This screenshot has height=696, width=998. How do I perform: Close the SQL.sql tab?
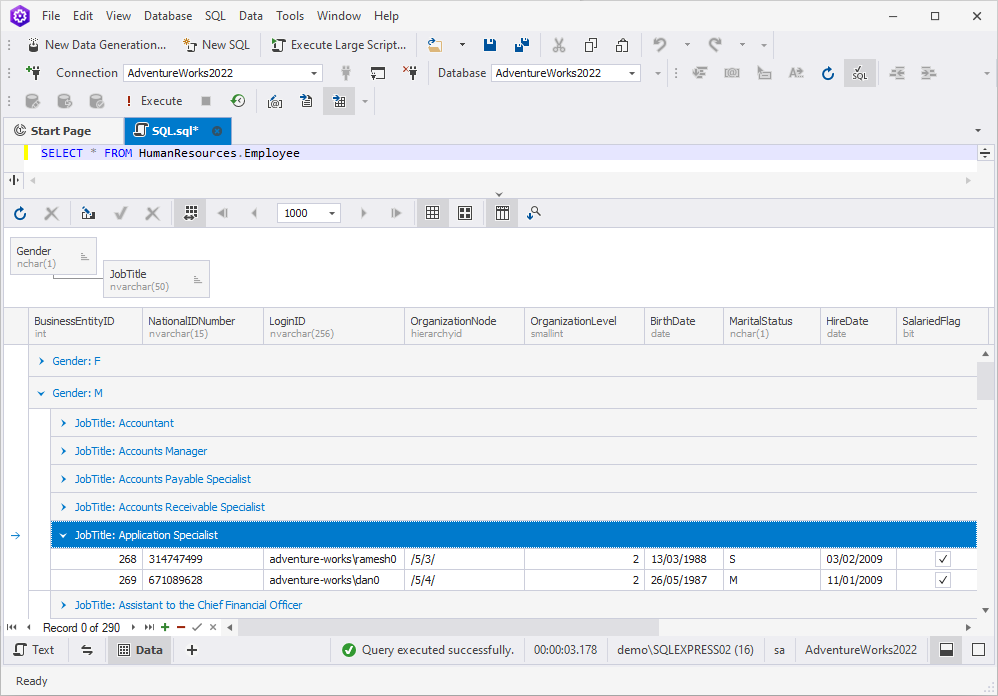(x=217, y=131)
